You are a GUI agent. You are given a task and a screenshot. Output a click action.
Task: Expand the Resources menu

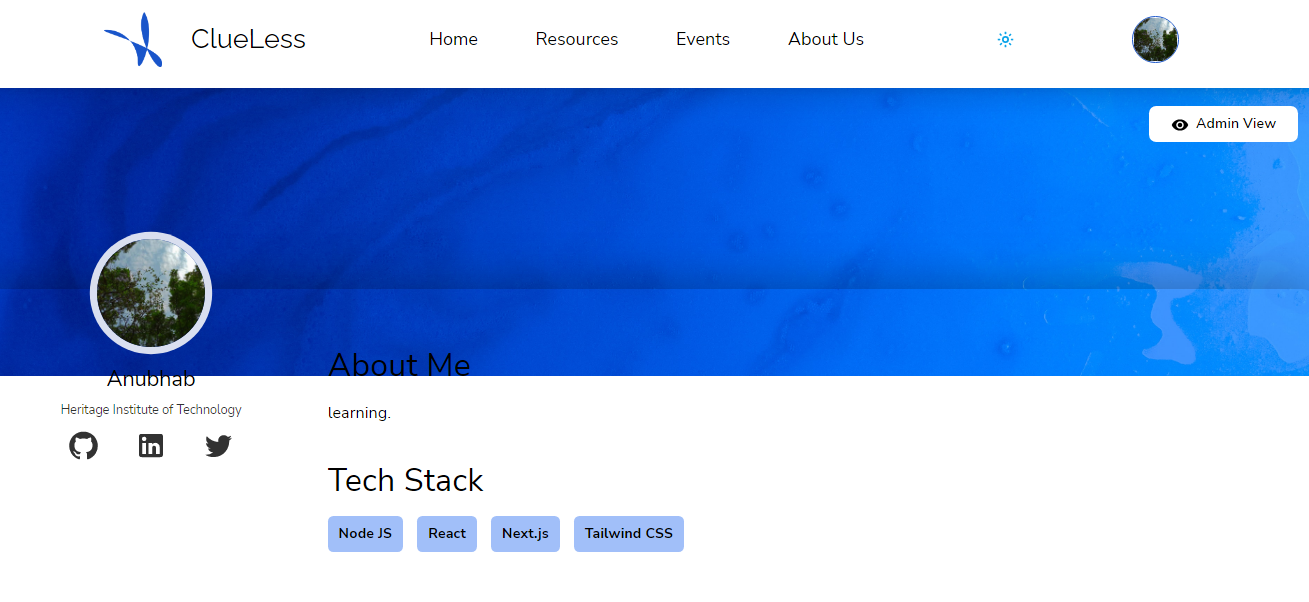click(x=577, y=39)
